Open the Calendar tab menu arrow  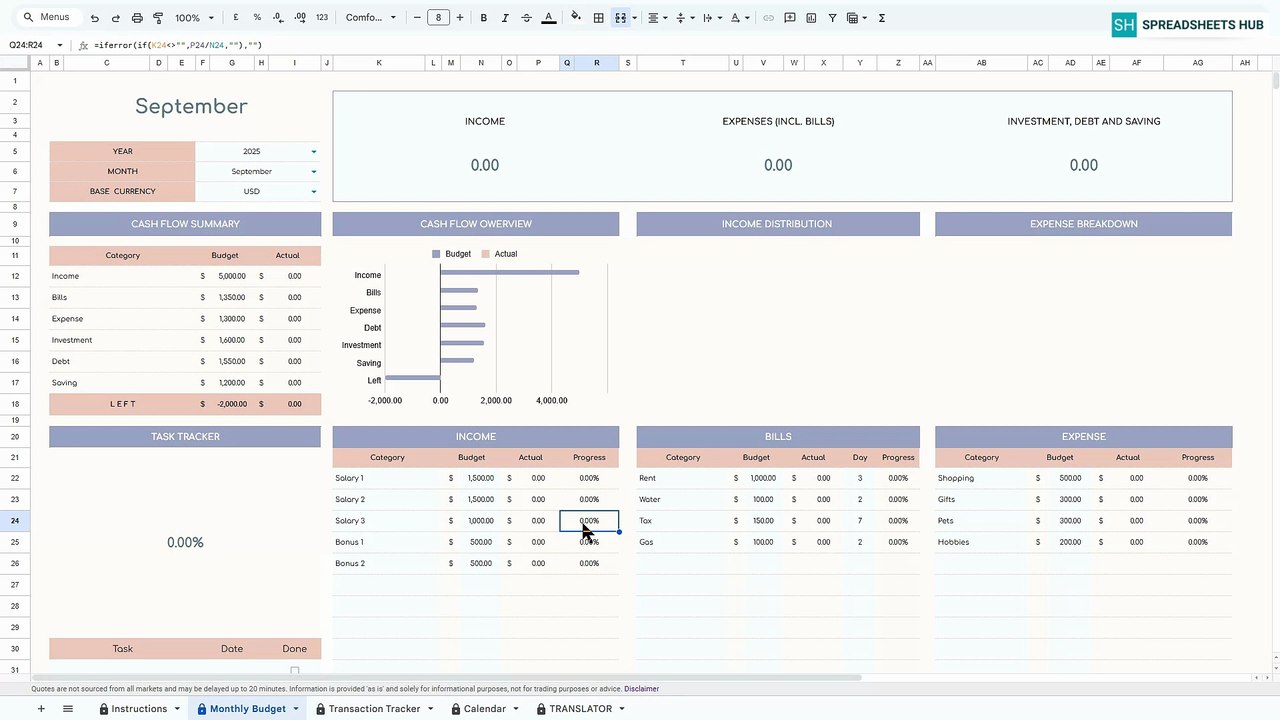coord(515,709)
